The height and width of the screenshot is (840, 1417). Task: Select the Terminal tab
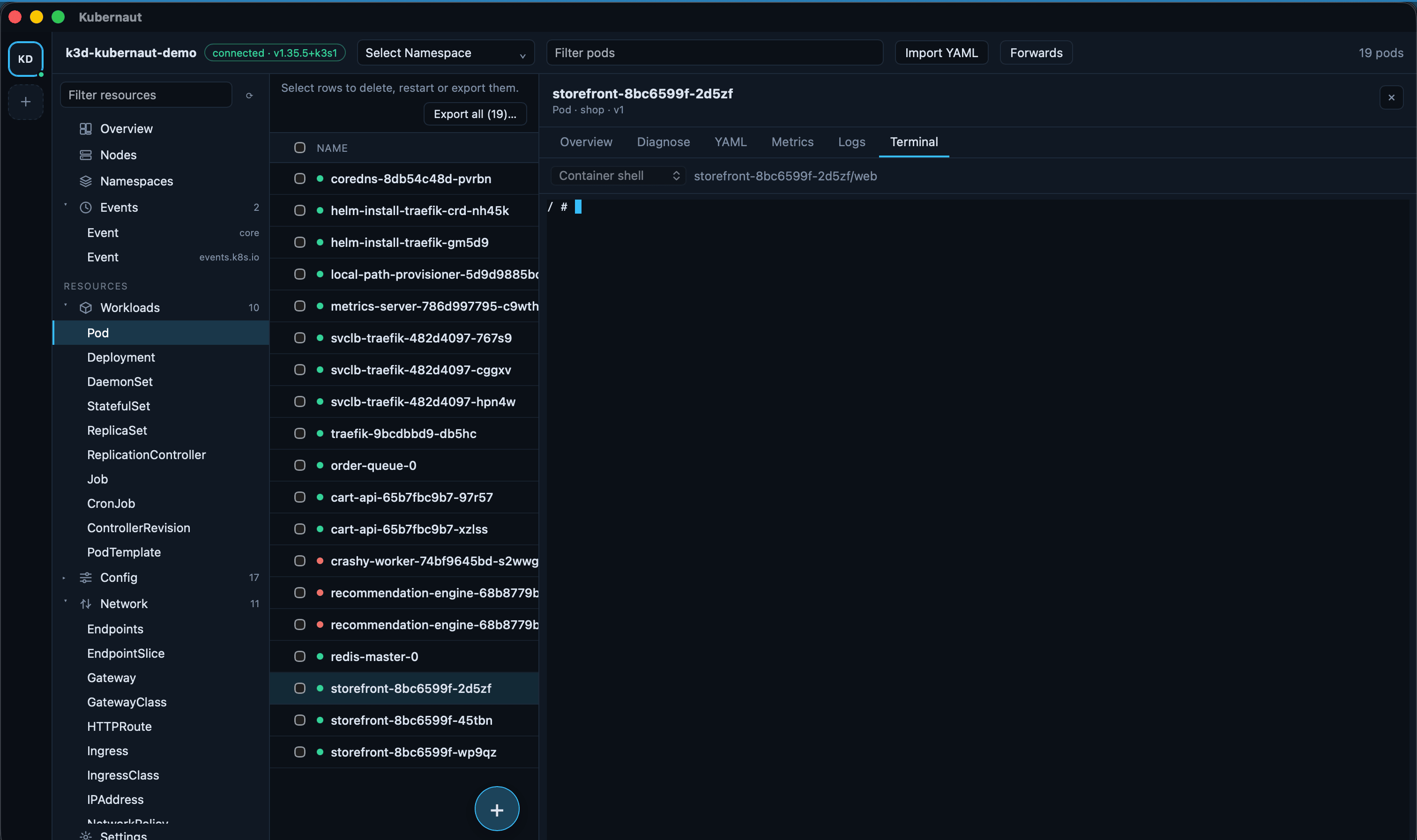pyautogui.click(x=914, y=142)
